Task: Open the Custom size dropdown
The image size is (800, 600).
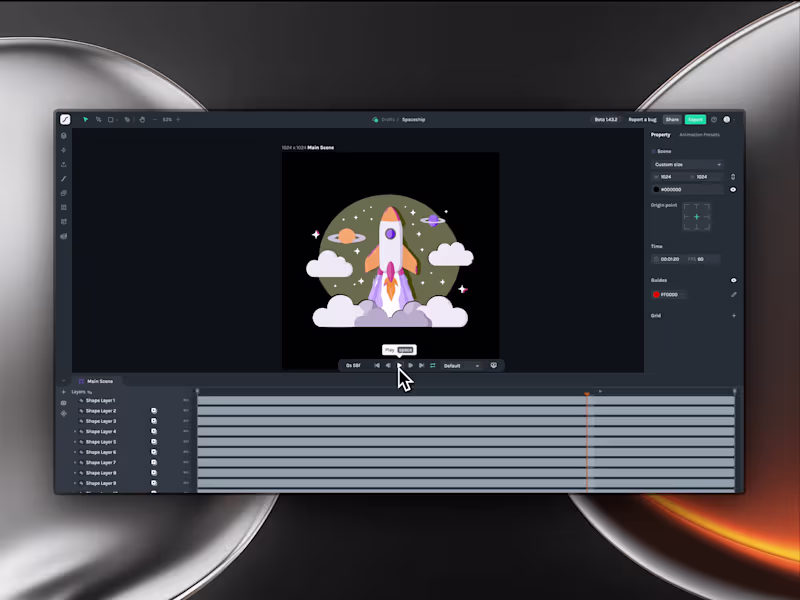Action: coord(687,164)
